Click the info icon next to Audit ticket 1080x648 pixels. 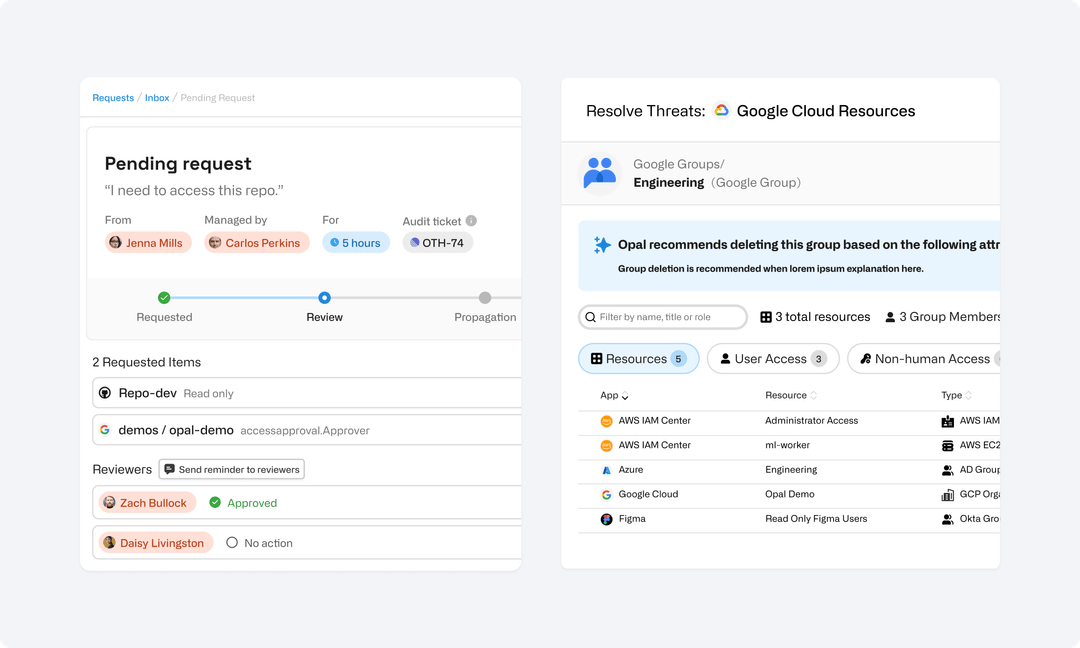471,219
